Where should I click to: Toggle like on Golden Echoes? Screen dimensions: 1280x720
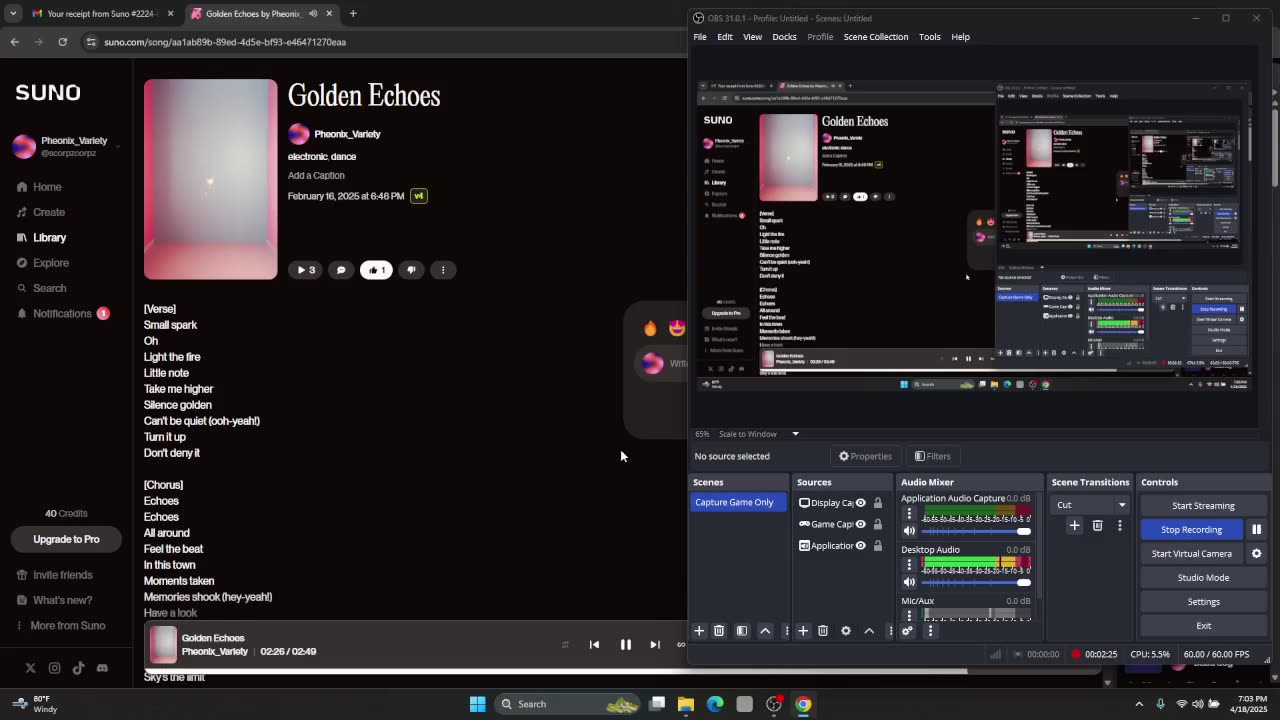[376, 270]
